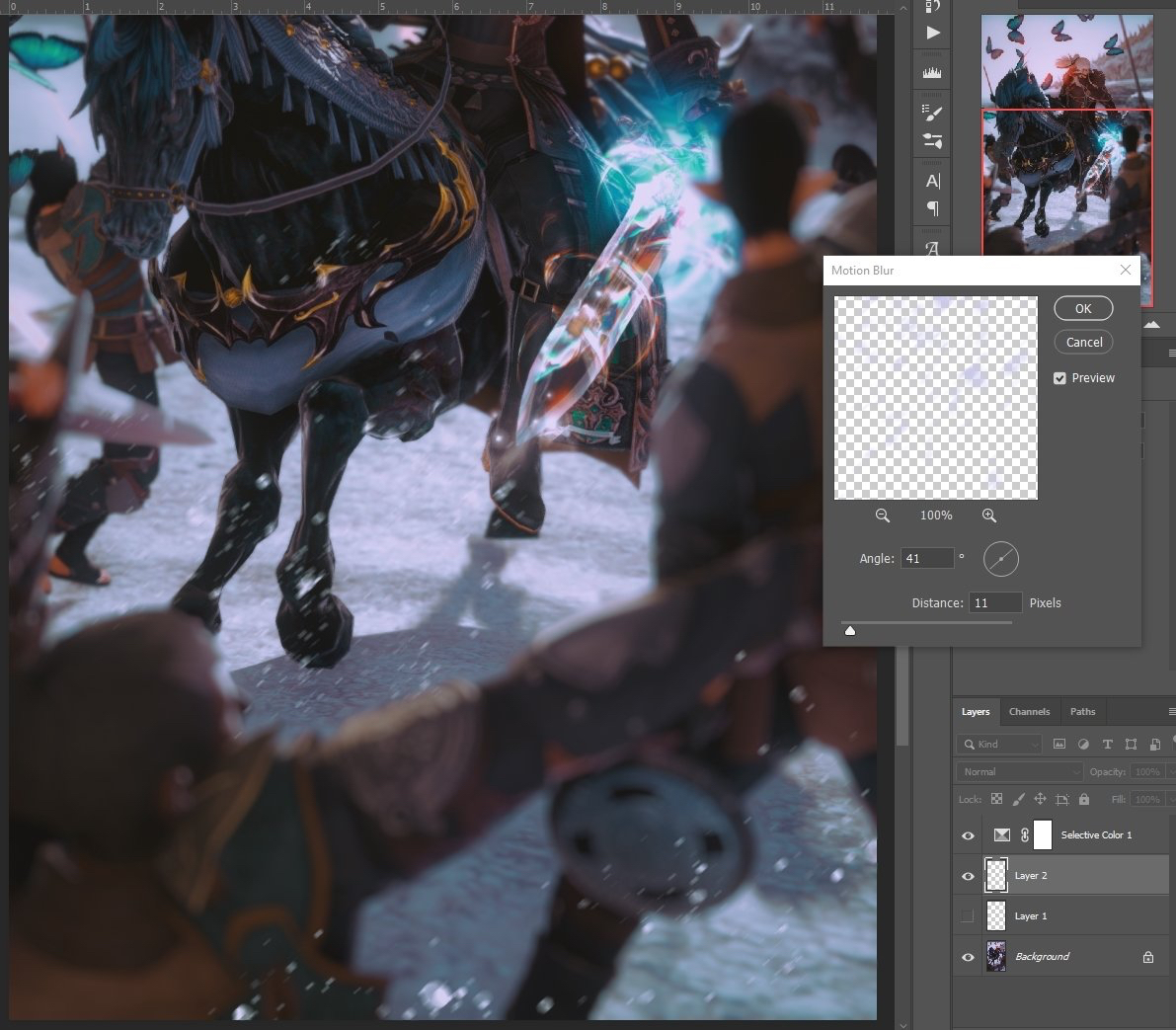Expand the Kind layer filter dropdown
The height and width of the screenshot is (1030, 1176).
[x=999, y=744]
